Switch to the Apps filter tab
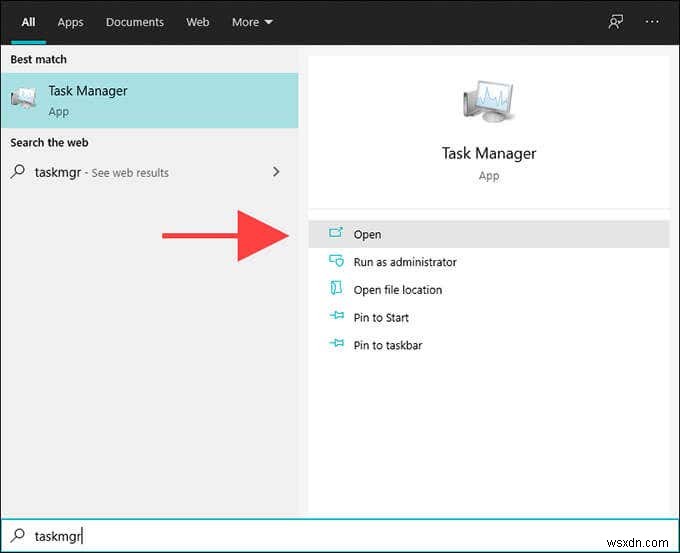Image resolution: width=680 pixels, height=553 pixels. [70, 22]
